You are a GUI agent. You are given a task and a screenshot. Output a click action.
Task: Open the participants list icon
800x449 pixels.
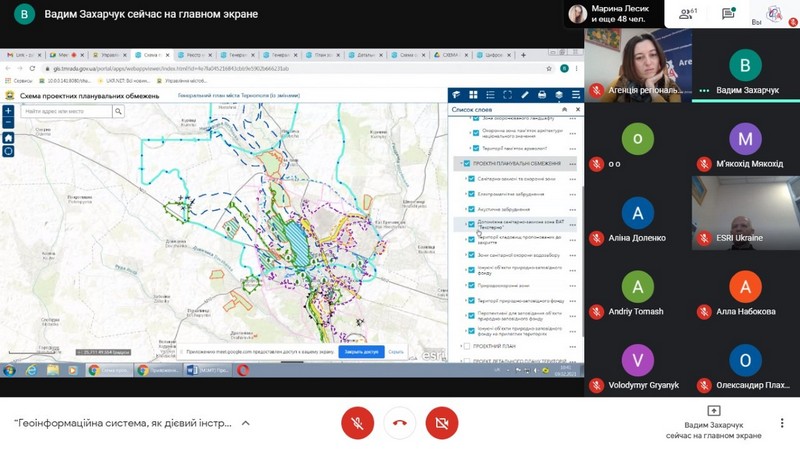687,14
